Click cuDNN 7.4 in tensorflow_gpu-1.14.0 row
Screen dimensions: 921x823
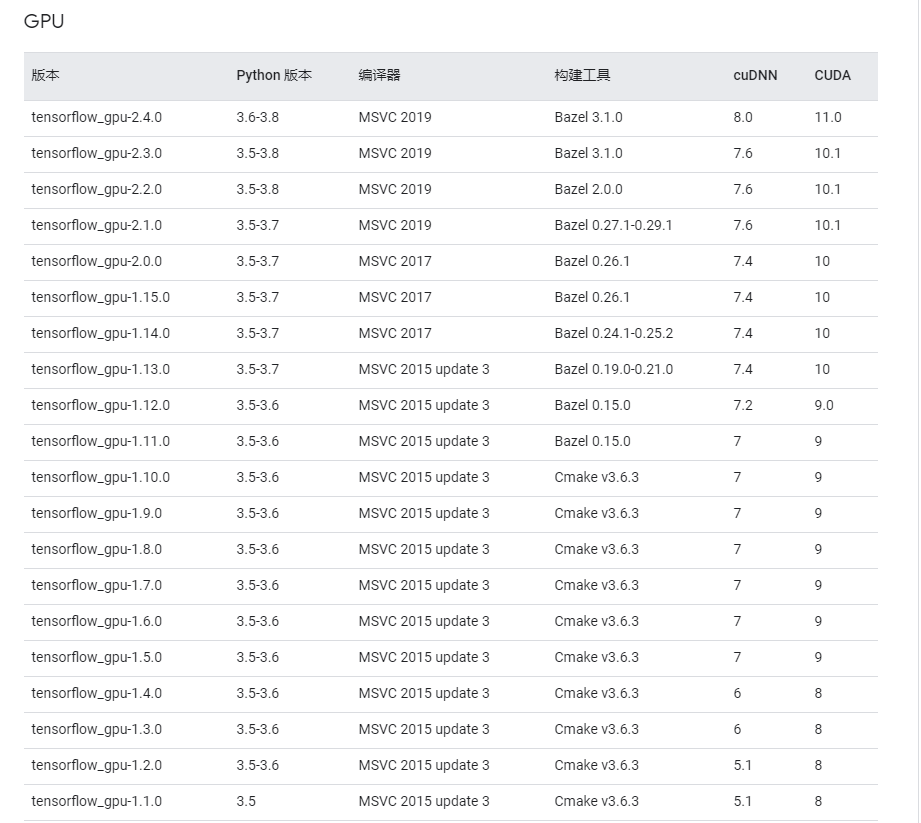(743, 333)
